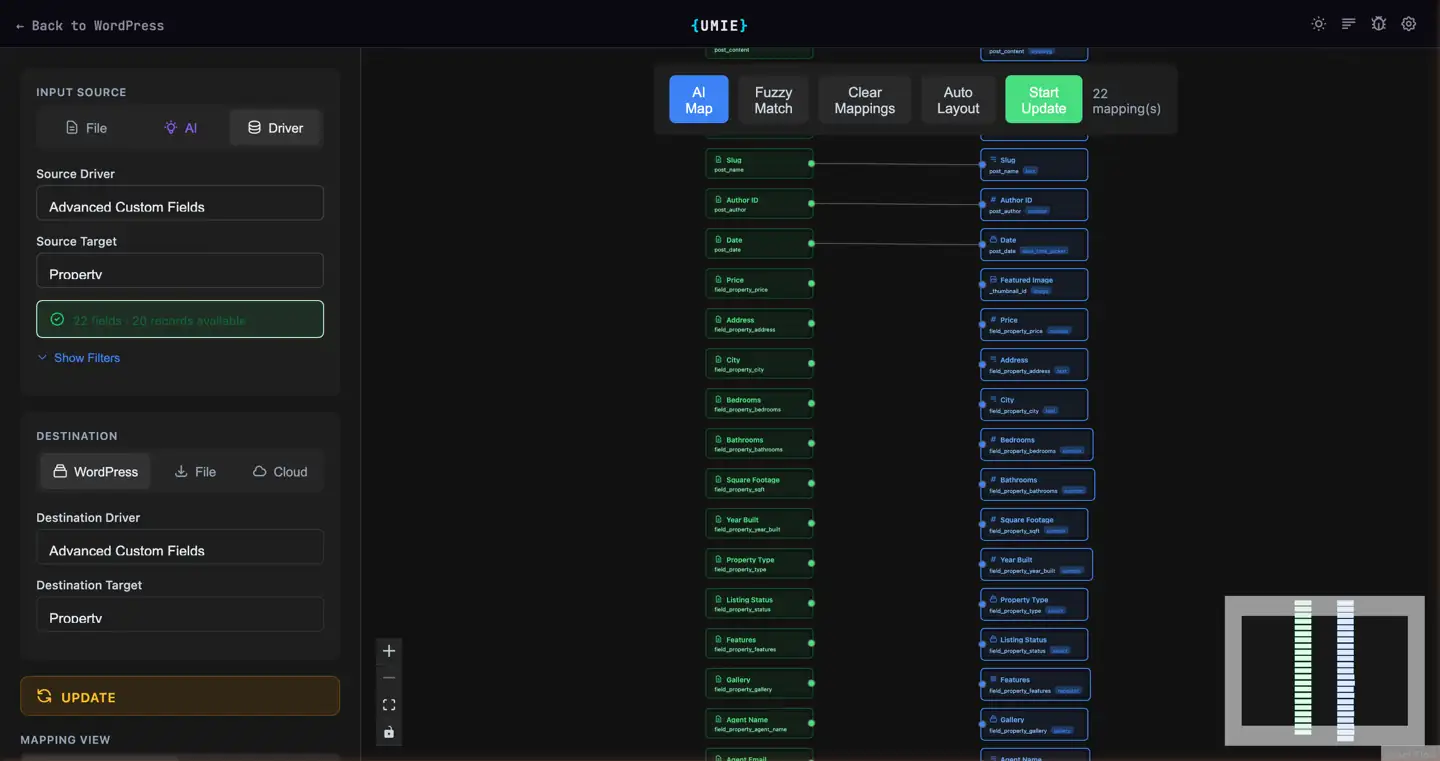The height and width of the screenshot is (761, 1440).
Task: Select source Agent Name node
Action: point(759,724)
